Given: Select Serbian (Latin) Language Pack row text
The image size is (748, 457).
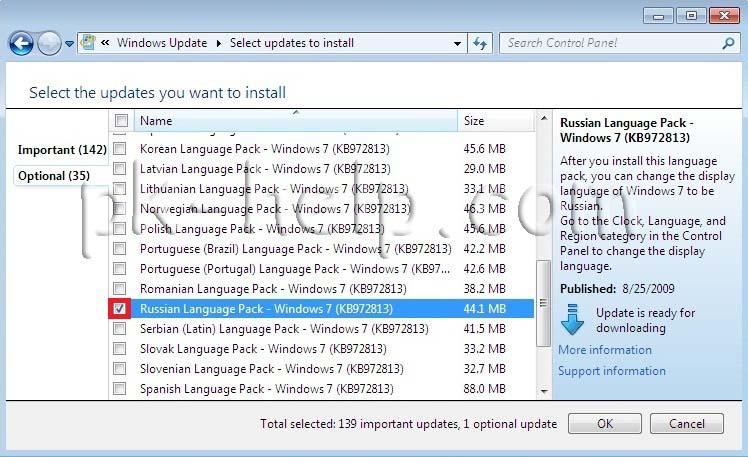Looking at the screenshot, I should 284,329.
